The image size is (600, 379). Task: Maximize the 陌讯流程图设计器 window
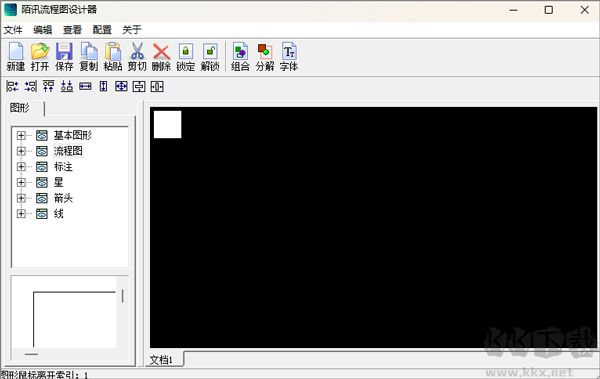[x=549, y=10]
